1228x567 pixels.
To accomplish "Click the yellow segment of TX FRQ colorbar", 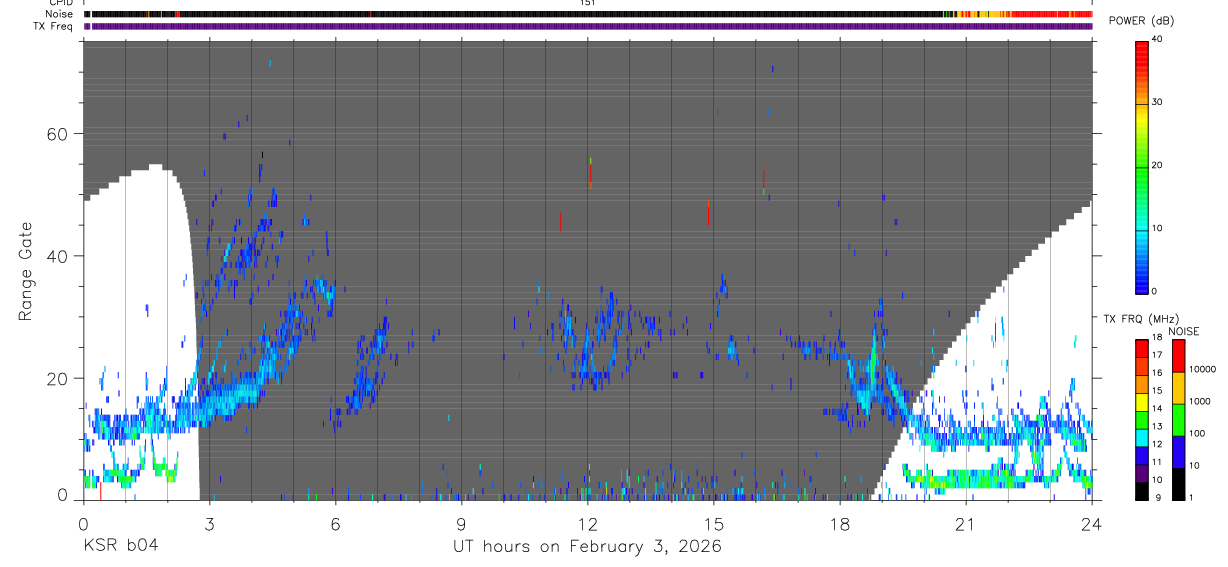I will tap(1142, 400).
